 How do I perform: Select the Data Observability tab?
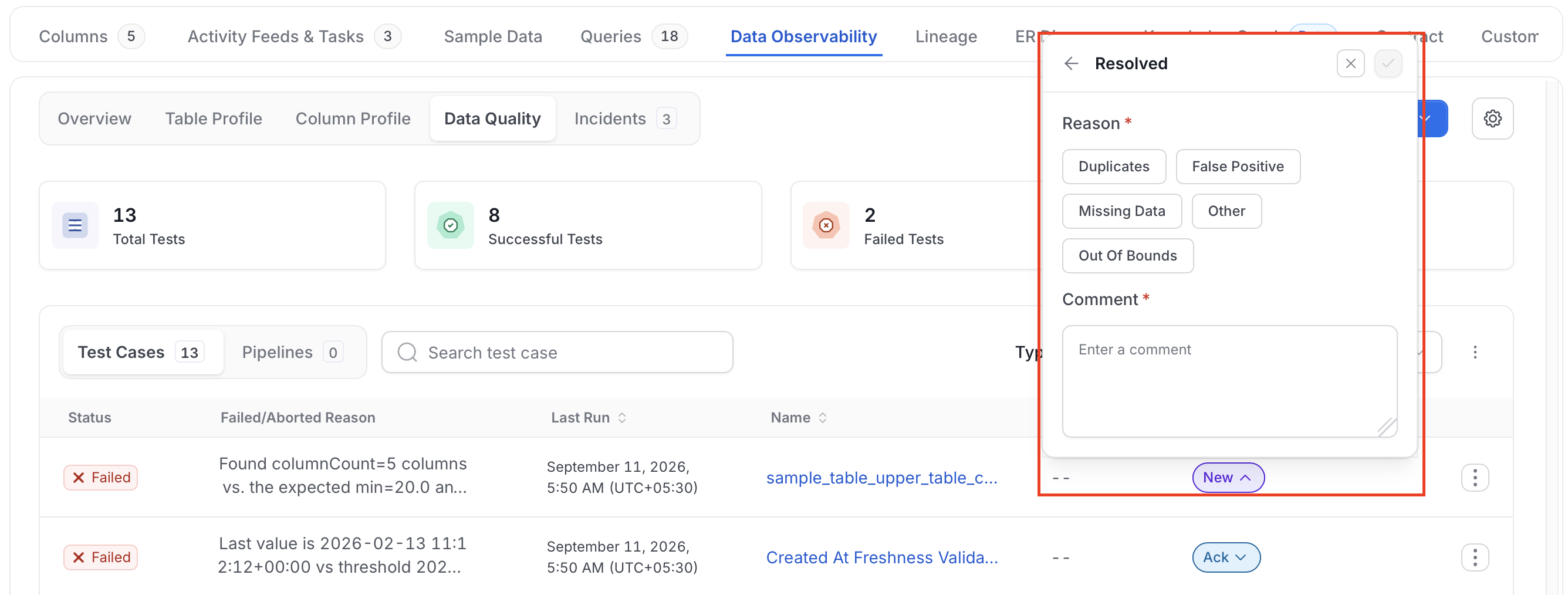(803, 36)
